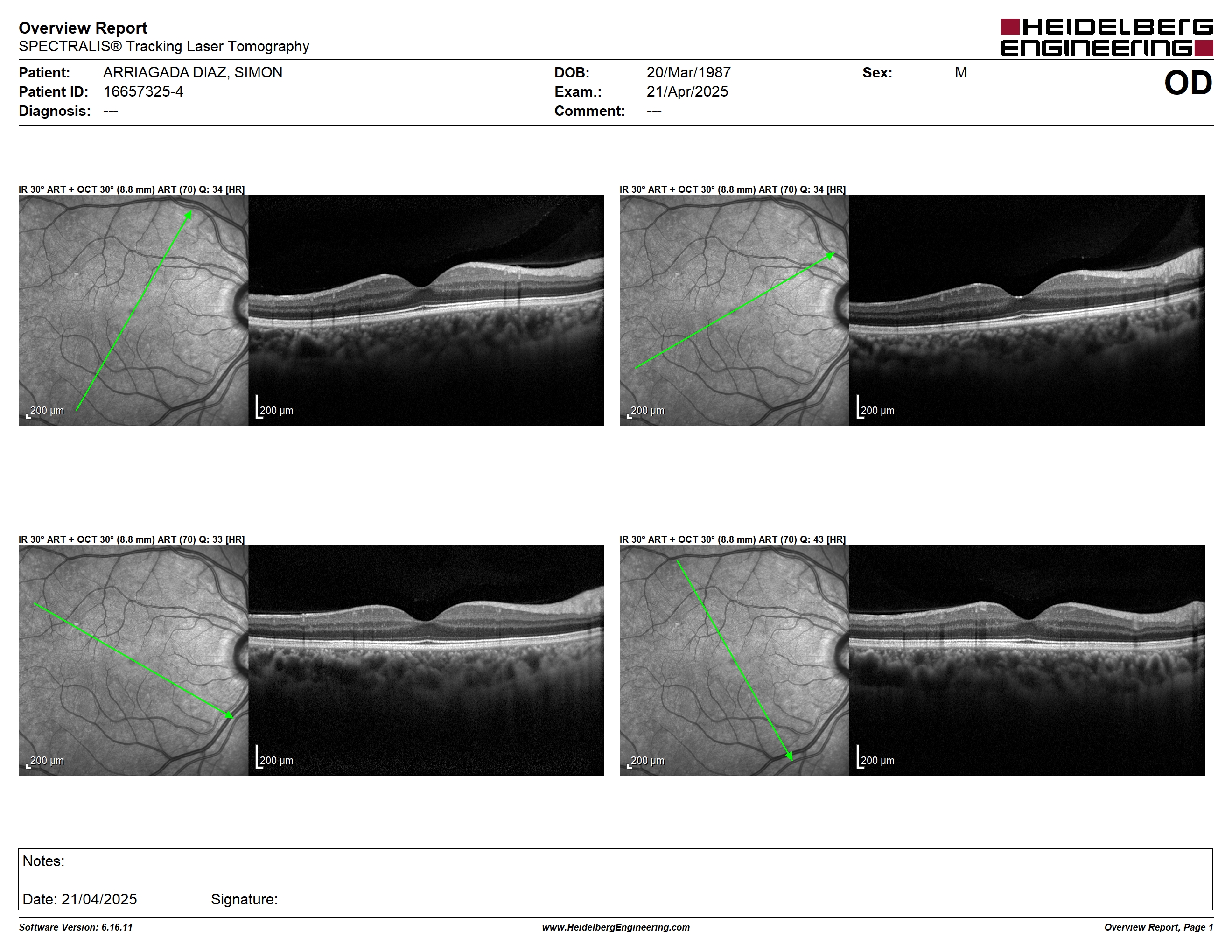Image resolution: width=1232 pixels, height=952 pixels.
Task: Click the Overview Report title
Action: tap(83, 28)
